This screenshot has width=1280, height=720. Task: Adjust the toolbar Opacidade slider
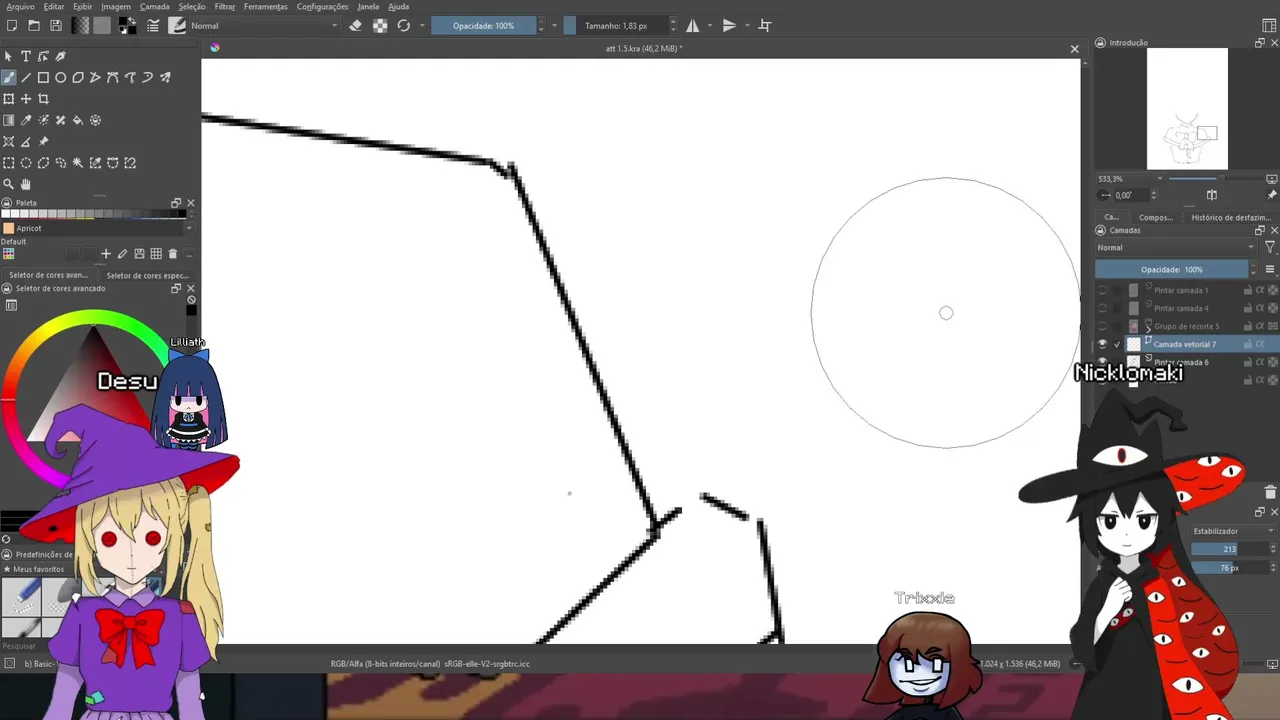[x=484, y=26]
